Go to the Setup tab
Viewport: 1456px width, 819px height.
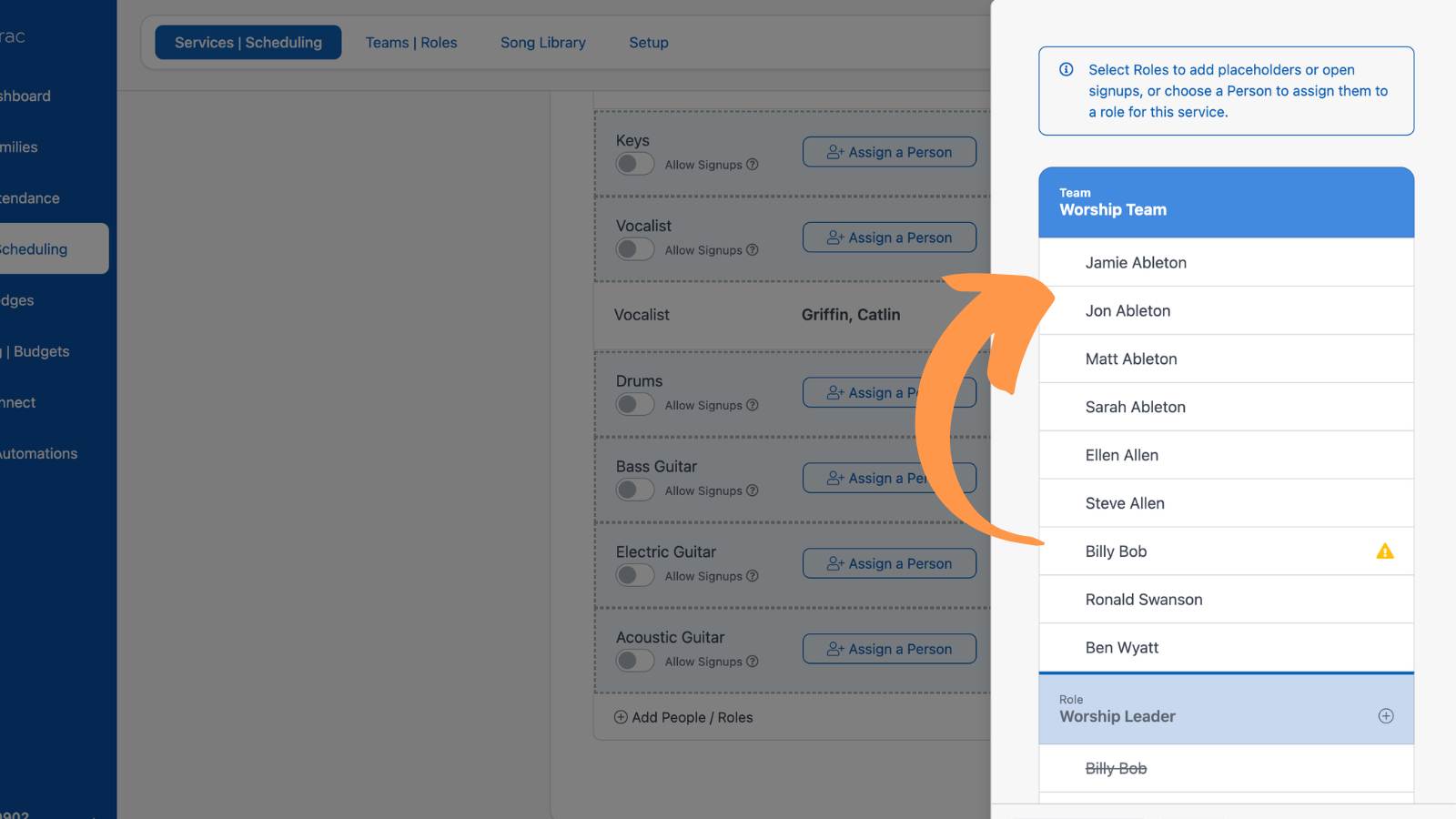click(x=649, y=43)
